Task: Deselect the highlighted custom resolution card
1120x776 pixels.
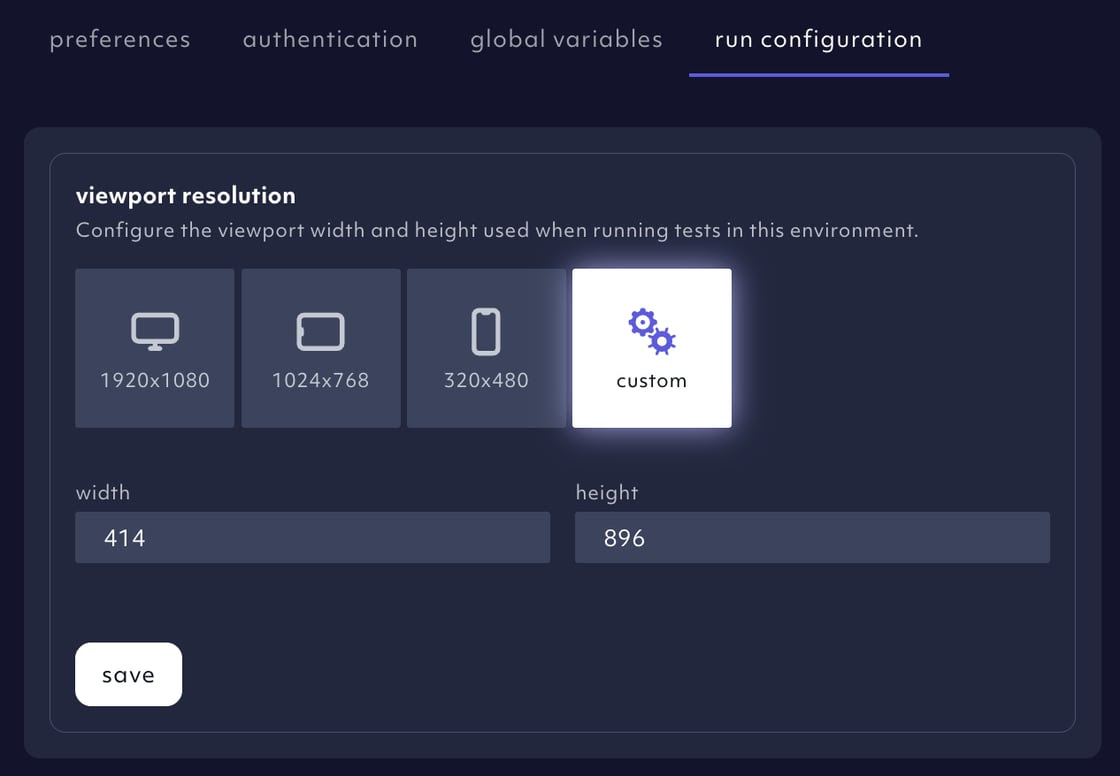Action: click(x=652, y=347)
